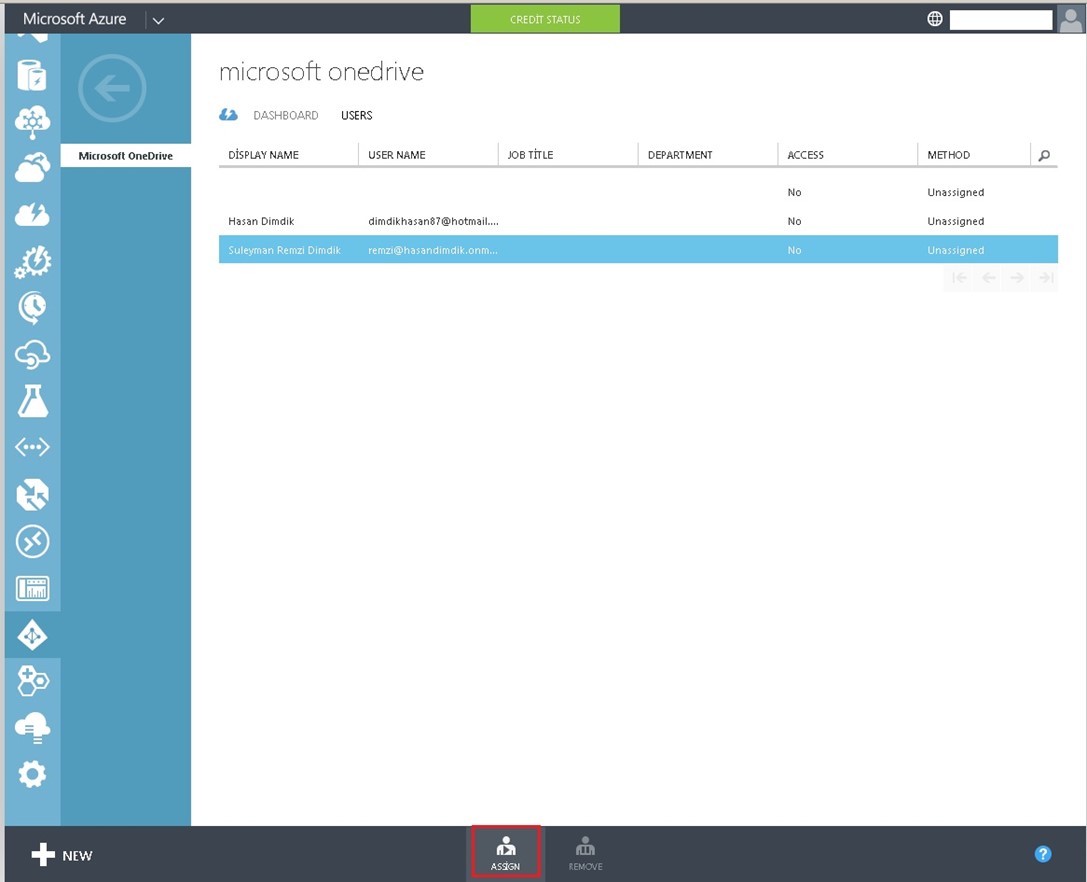
Task: Select the Suleyman Remzi Dimdik row
Action: point(638,250)
